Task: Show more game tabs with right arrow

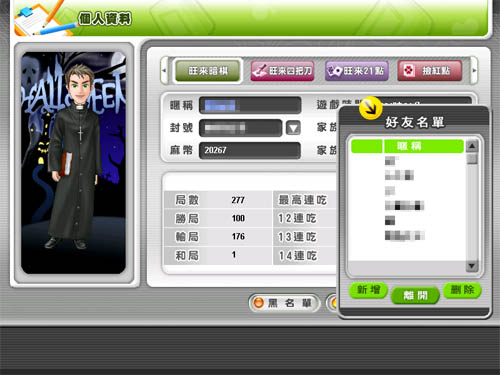Action: coord(474,70)
